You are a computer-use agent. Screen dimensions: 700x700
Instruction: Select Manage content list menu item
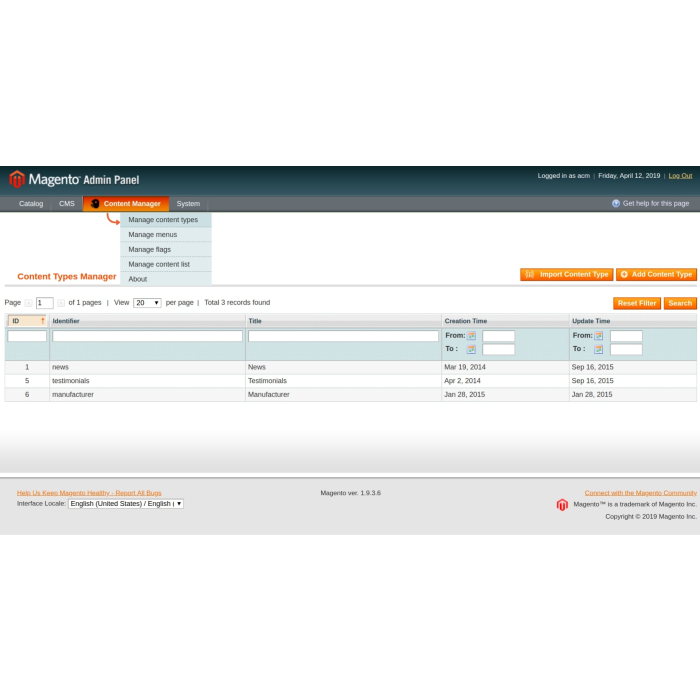(166, 264)
